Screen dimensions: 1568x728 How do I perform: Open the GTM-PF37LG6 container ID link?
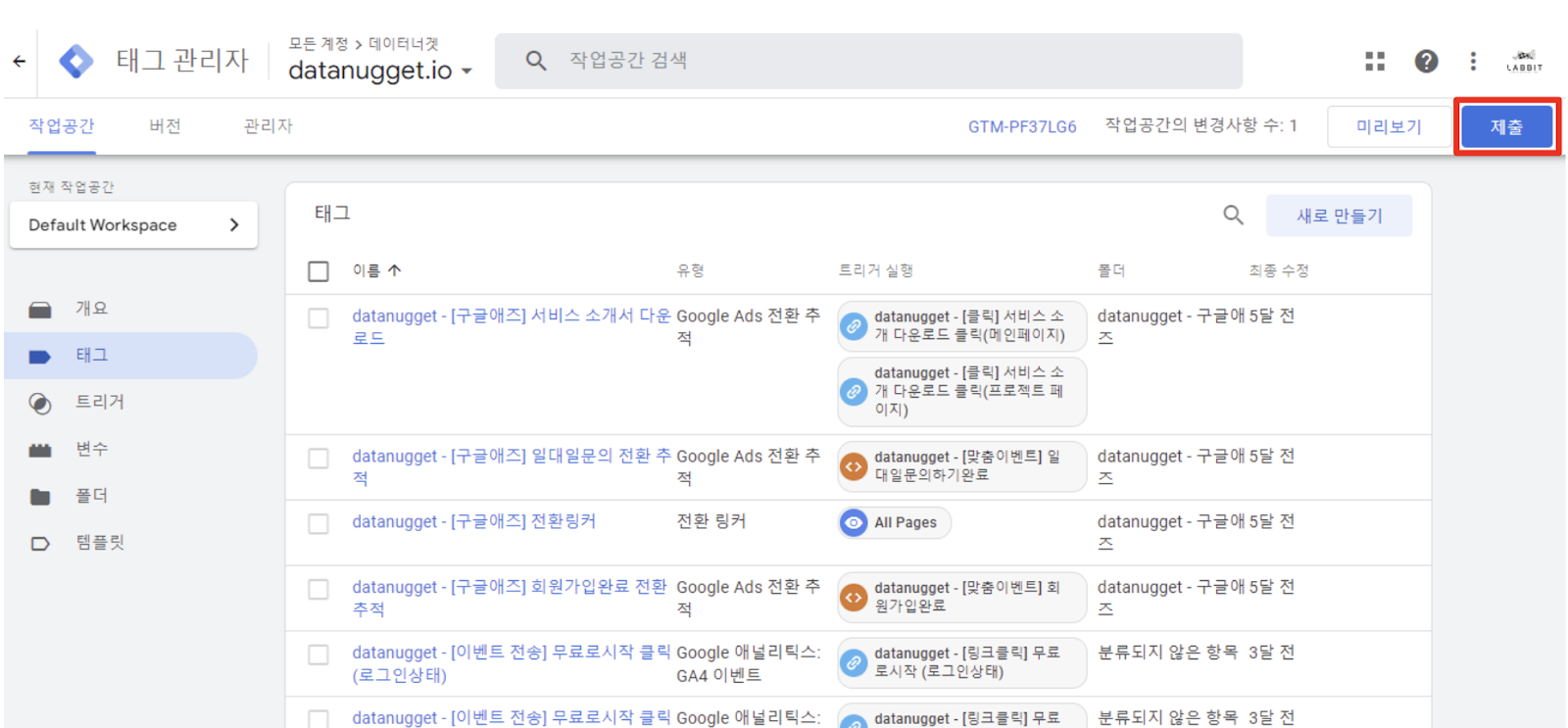click(1022, 126)
